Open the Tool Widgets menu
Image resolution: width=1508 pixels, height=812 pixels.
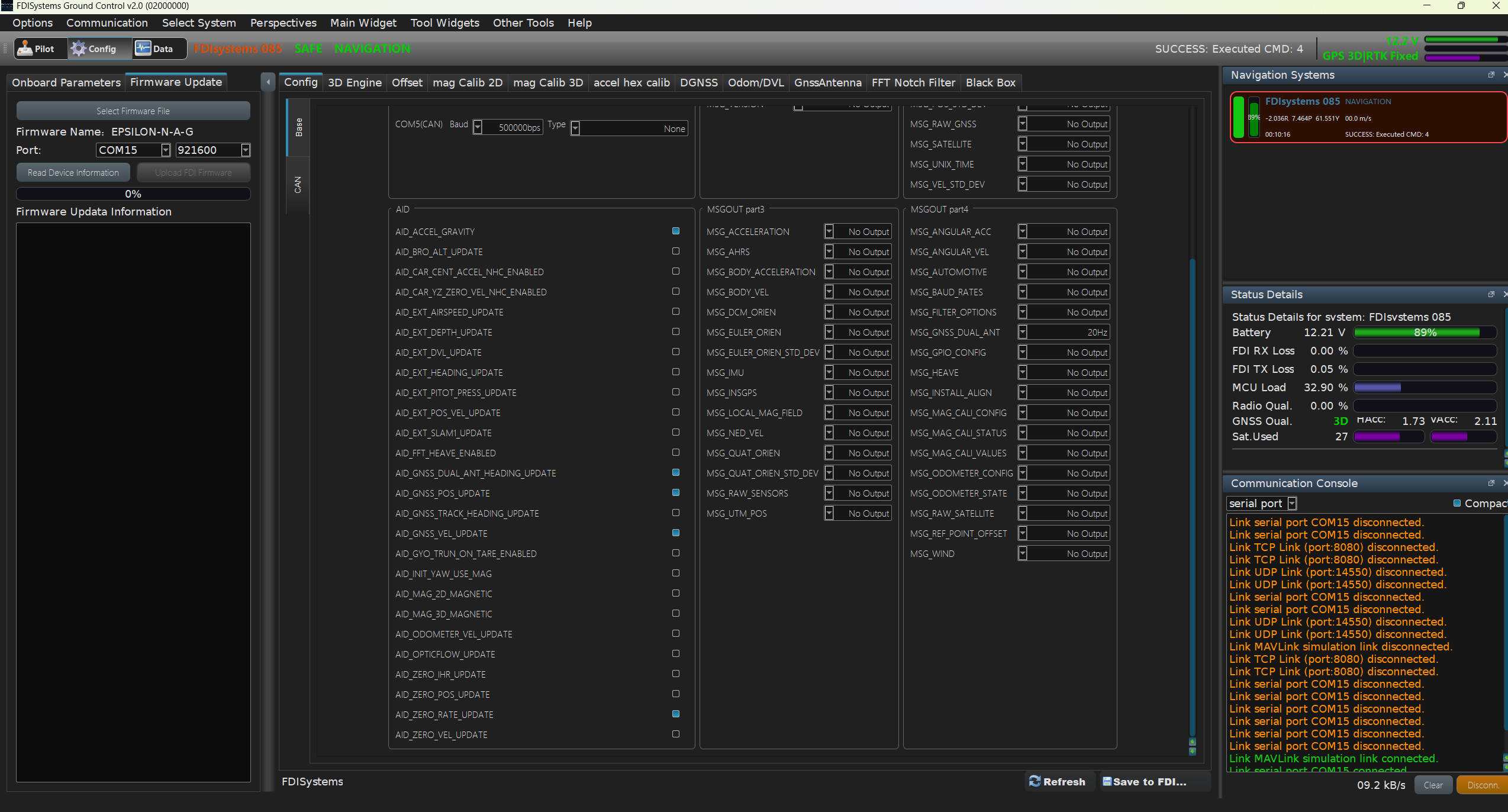pyautogui.click(x=445, y=22)
